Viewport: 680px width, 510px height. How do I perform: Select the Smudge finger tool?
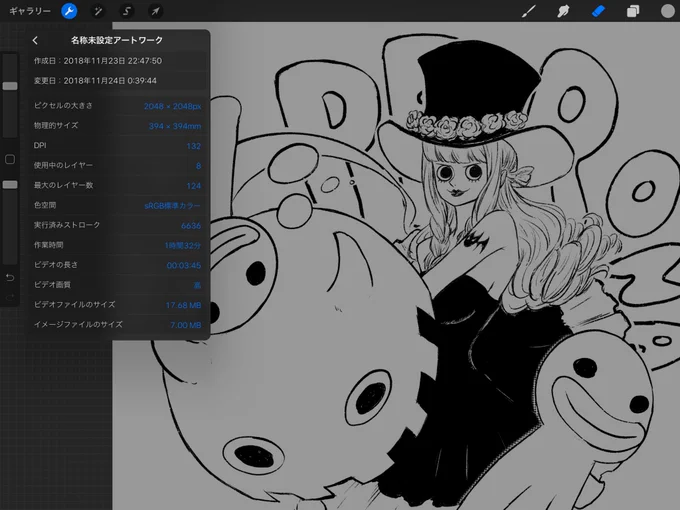click(563, 11)
